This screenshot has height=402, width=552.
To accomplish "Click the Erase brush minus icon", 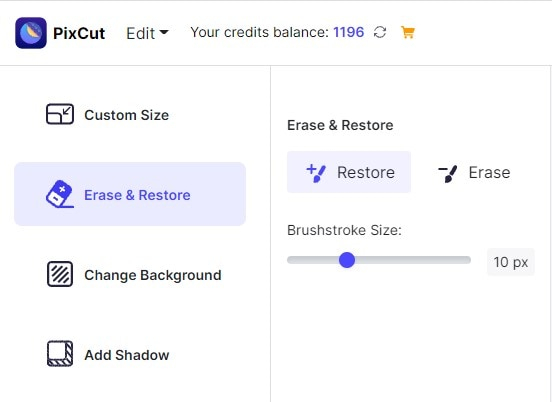I will (448, 174).
